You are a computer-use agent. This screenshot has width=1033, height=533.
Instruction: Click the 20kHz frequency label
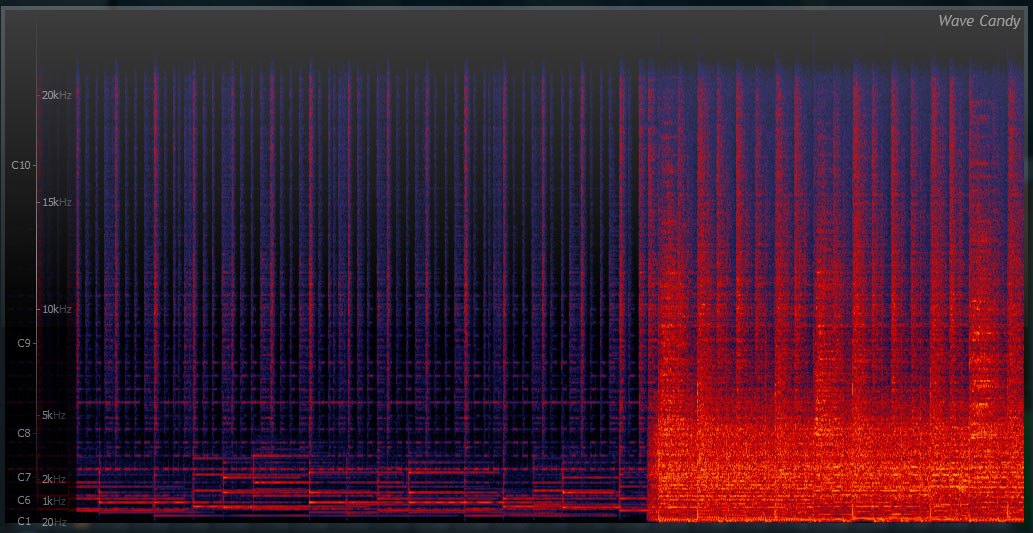(x=56, y=96)
